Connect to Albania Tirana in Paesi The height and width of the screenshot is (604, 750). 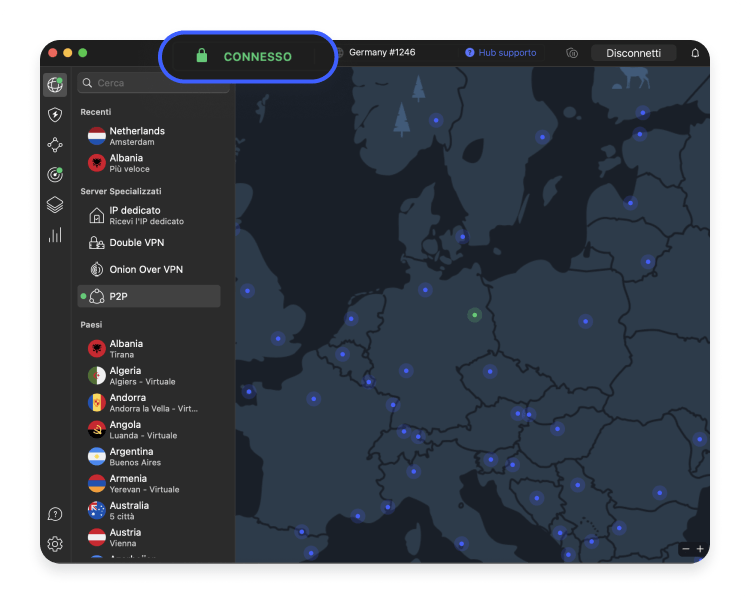pyautogui.click(x=149, y=349)
